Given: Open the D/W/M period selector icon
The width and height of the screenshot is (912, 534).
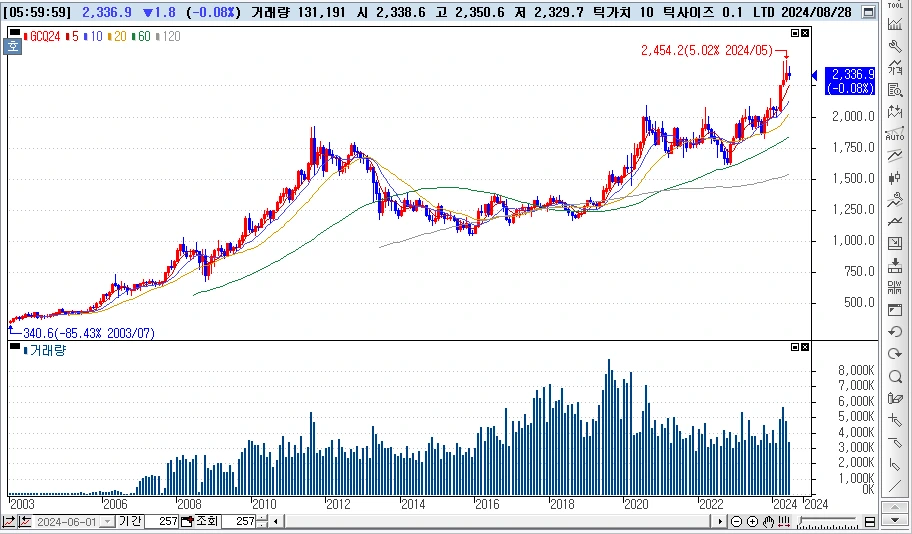Looking at the screenshot, I should (x=895, y=288).
